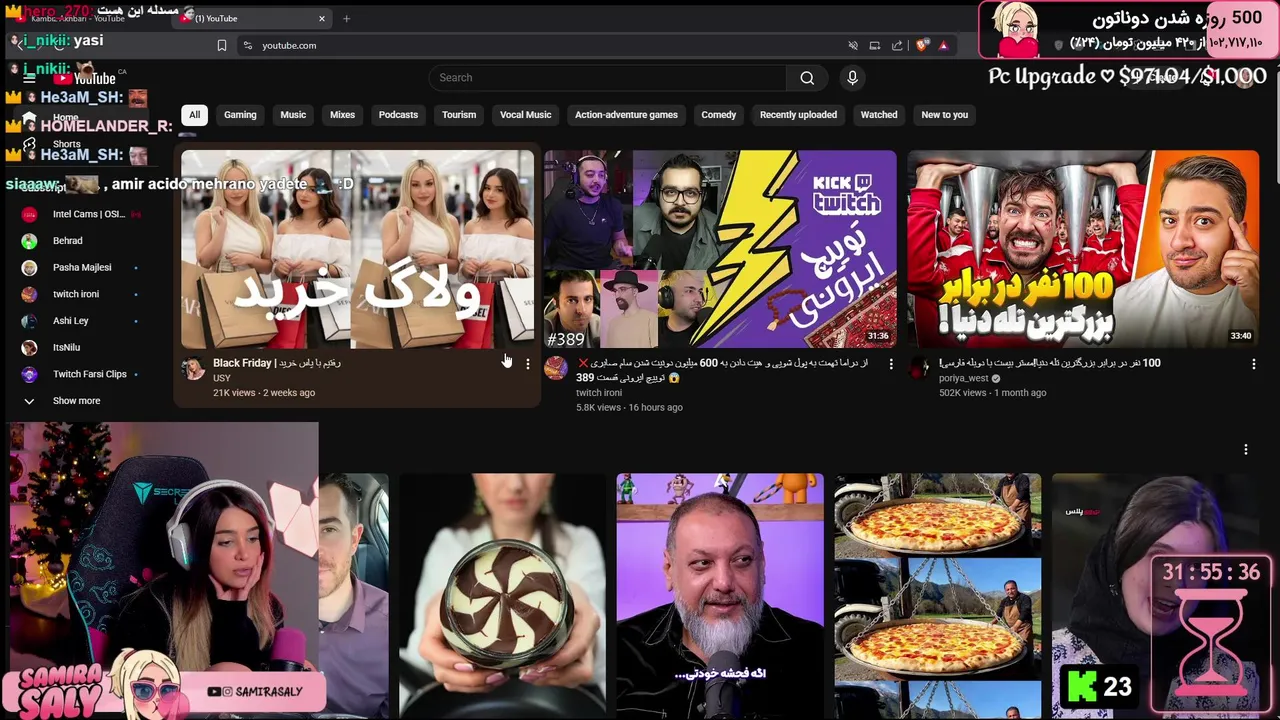Click the YouTube search input field
The image size is (1280, 720).
[x=608, y=78]
